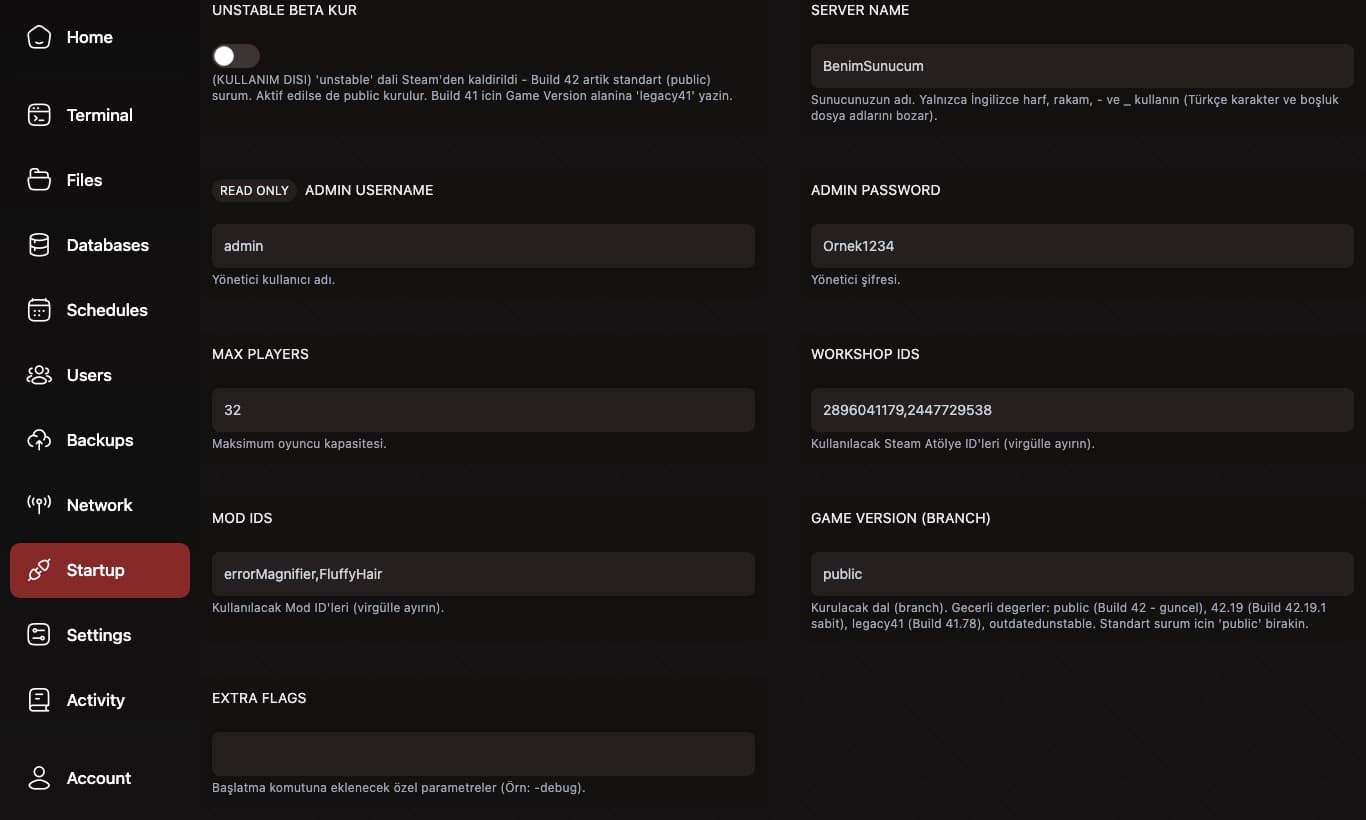Click the Account person icon
This screenshot has height=820, width=1366.
coord(39,778)
